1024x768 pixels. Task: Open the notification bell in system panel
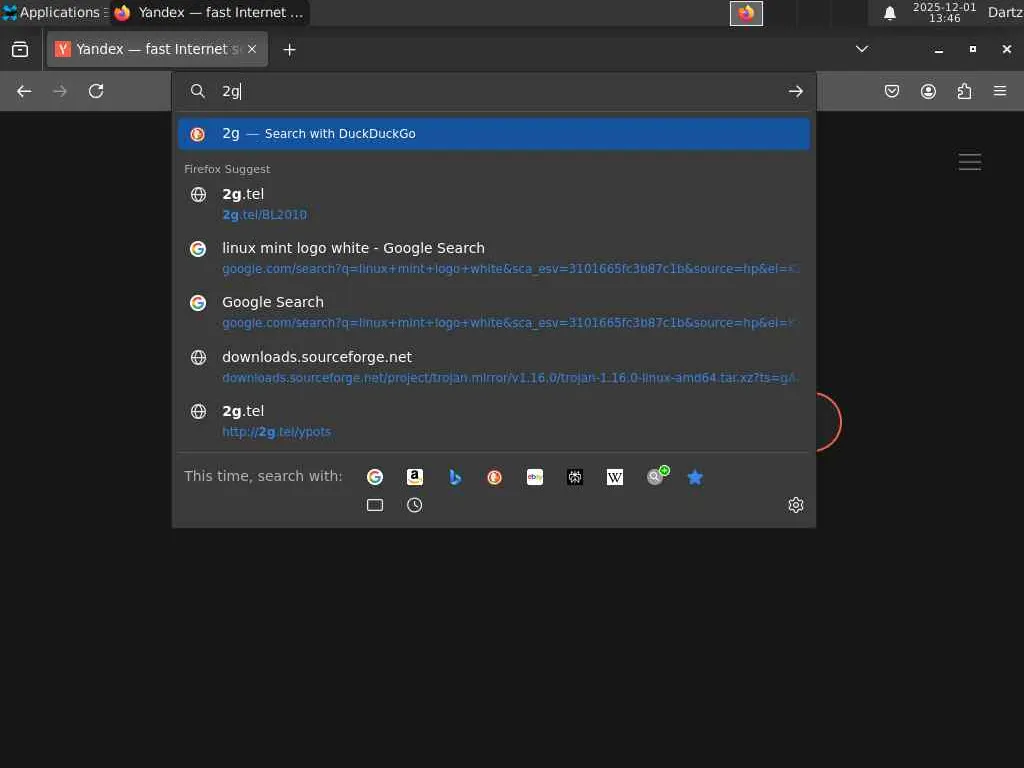[x=889, y=13]
